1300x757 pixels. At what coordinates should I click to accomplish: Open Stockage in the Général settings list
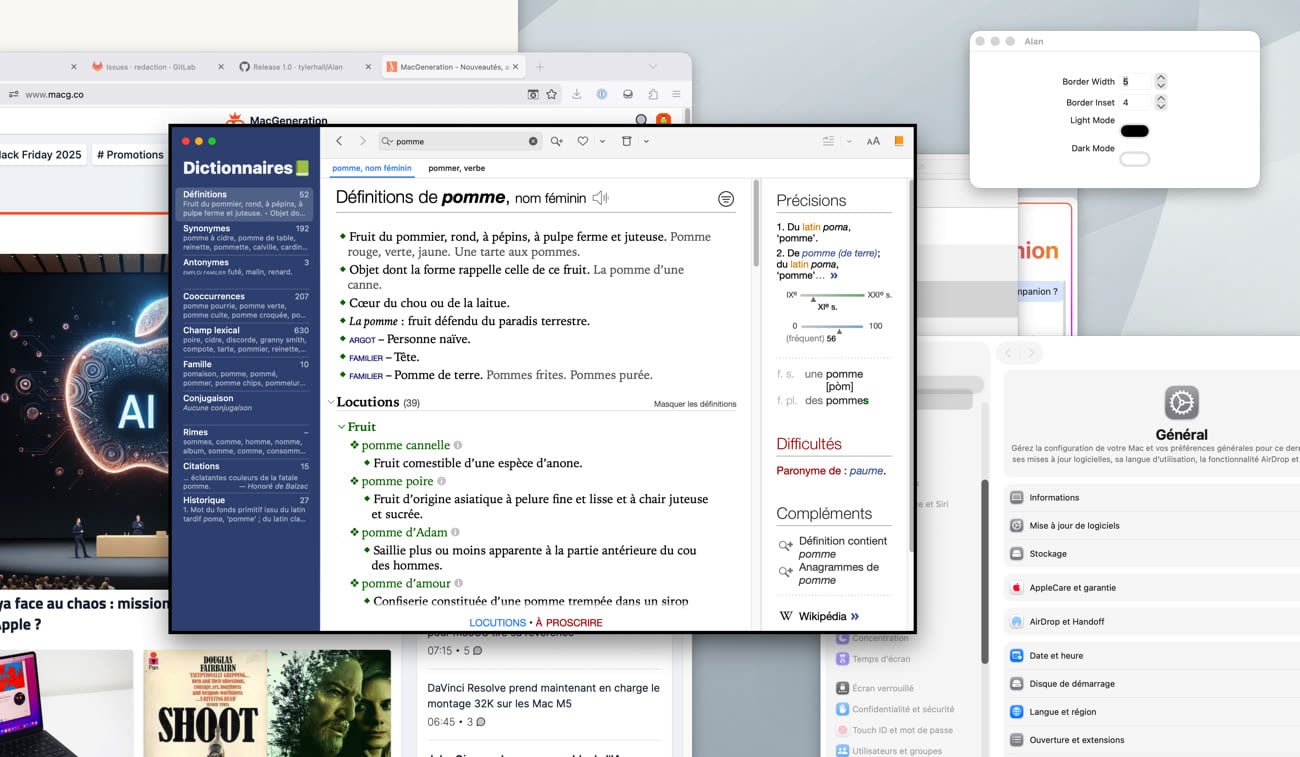pos(1048,554)
